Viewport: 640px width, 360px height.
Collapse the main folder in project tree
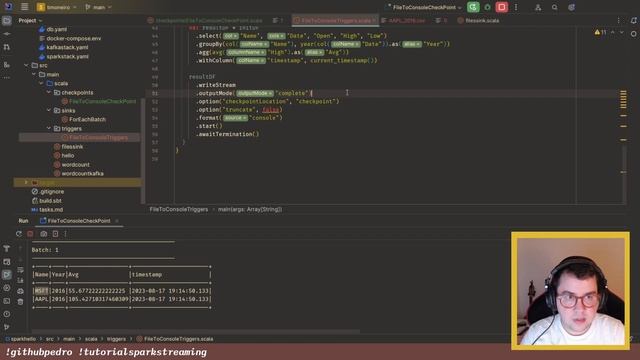click(x=34, y=74)
